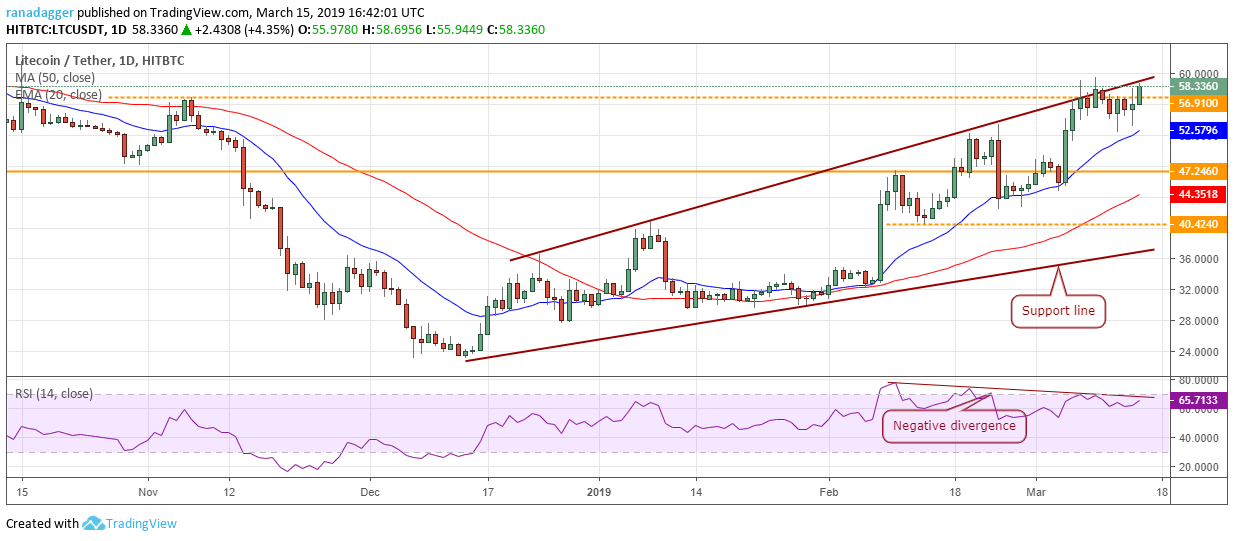Click the 28.0000 price axis label
1234x541 pixels.
click(x=1199, y=320)
